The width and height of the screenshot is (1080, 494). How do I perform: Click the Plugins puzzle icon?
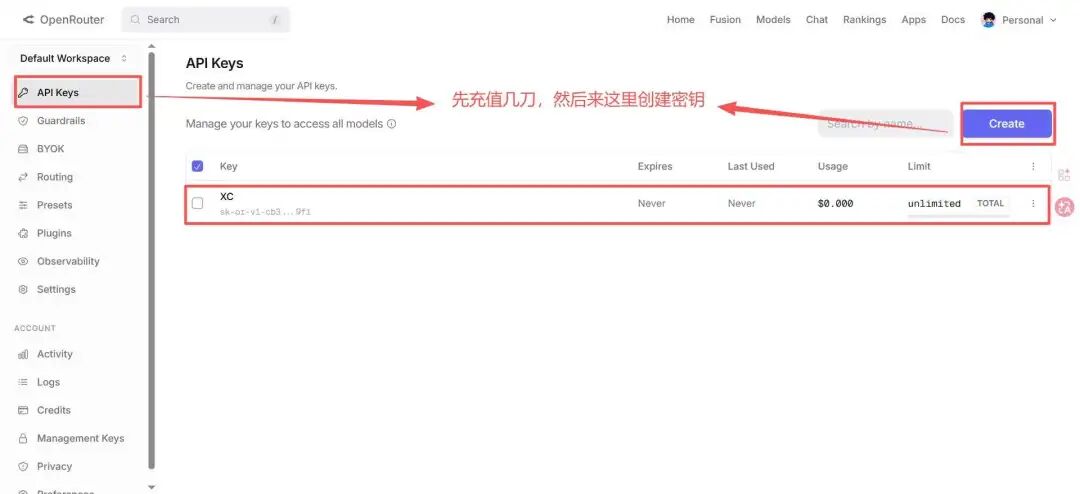[x=23, y=233]
